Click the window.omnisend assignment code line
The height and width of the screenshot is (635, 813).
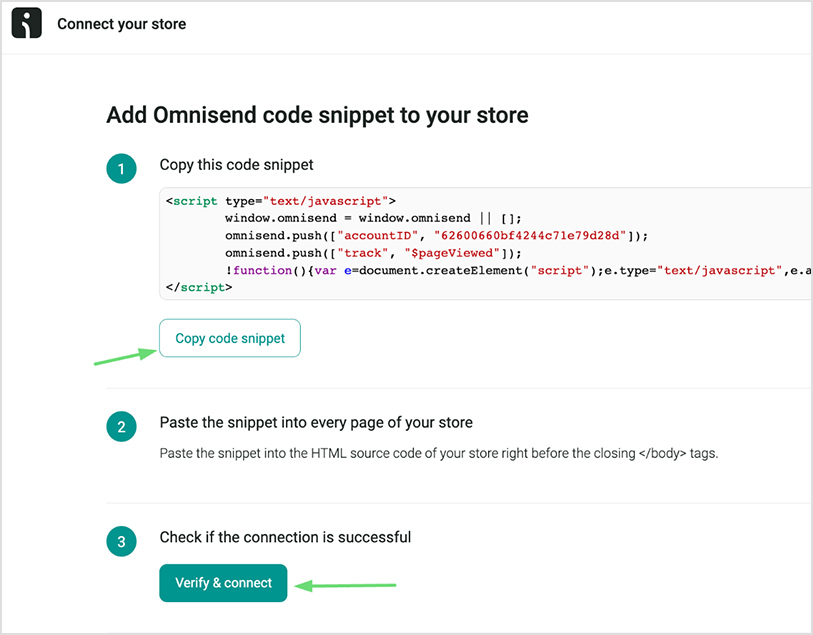click(373, 218)
